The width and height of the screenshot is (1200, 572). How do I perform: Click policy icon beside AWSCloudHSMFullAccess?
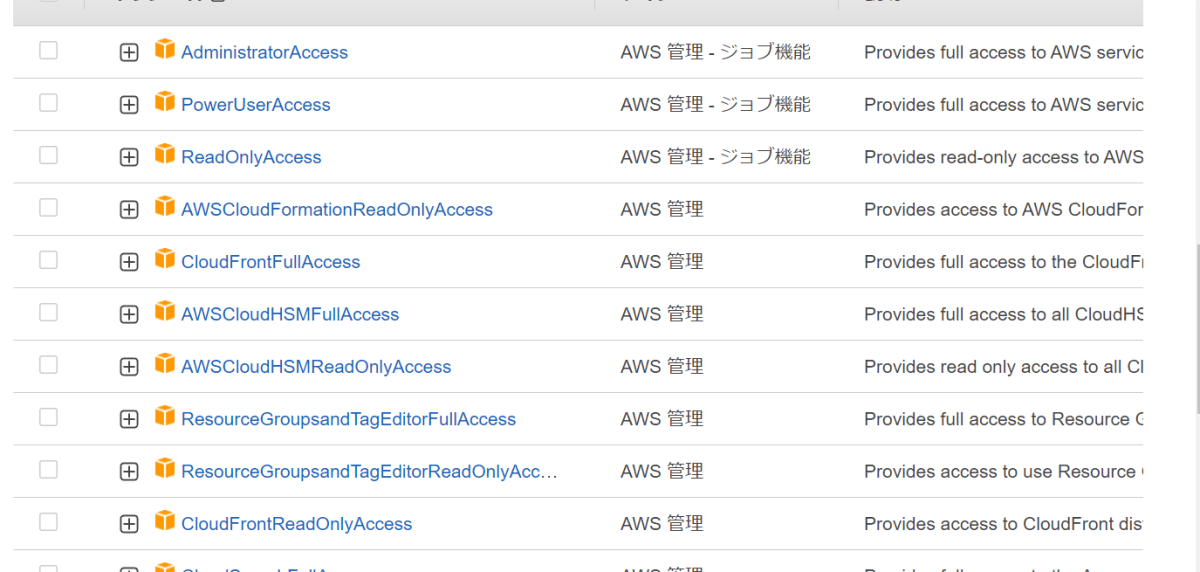pyautogui.click(x=165, y=311)
